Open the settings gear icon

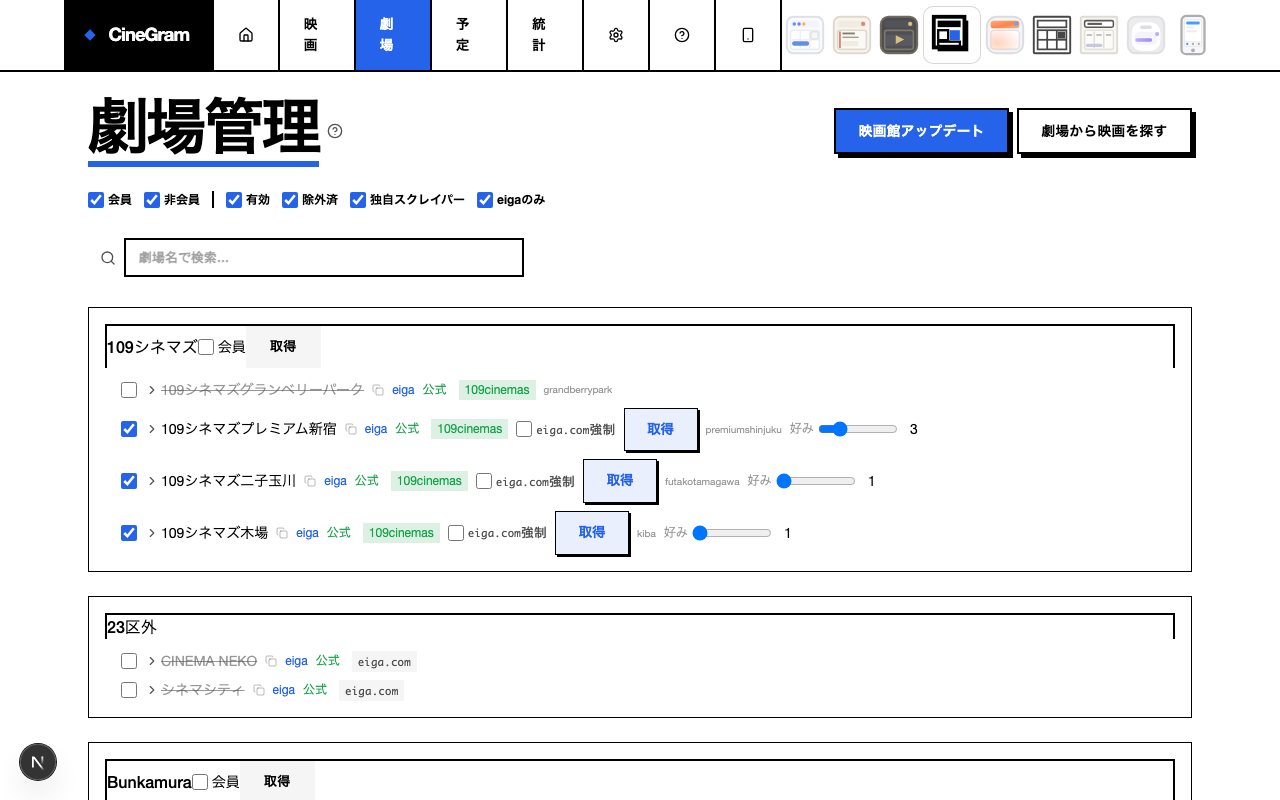point(616,34)
